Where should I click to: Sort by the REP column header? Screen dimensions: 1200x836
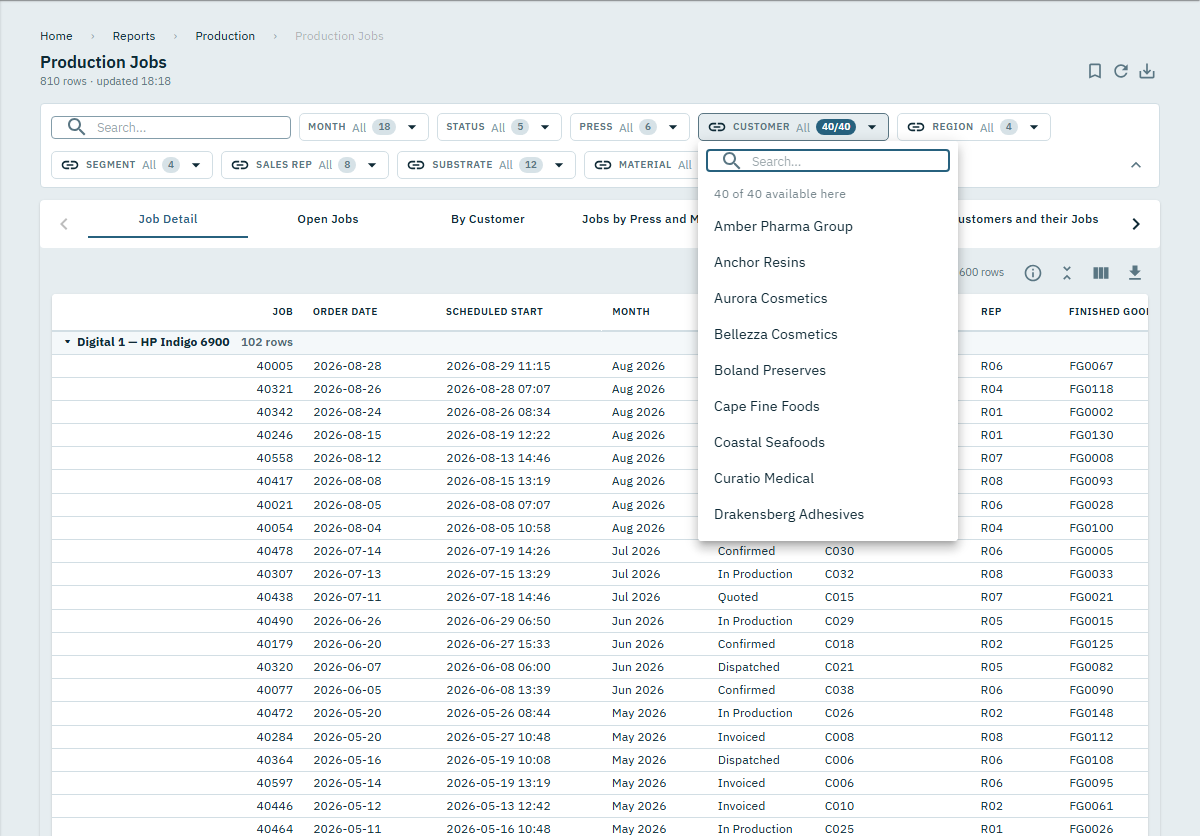(x=991, y=312)
